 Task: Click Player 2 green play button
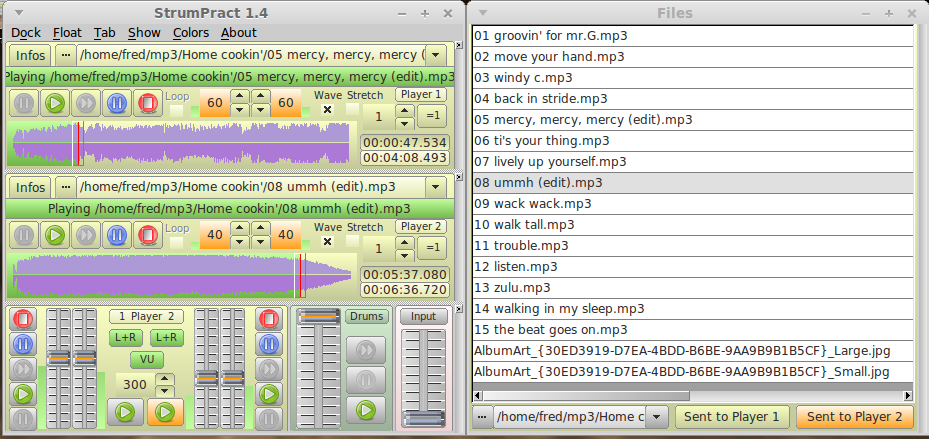click(55, 235)
